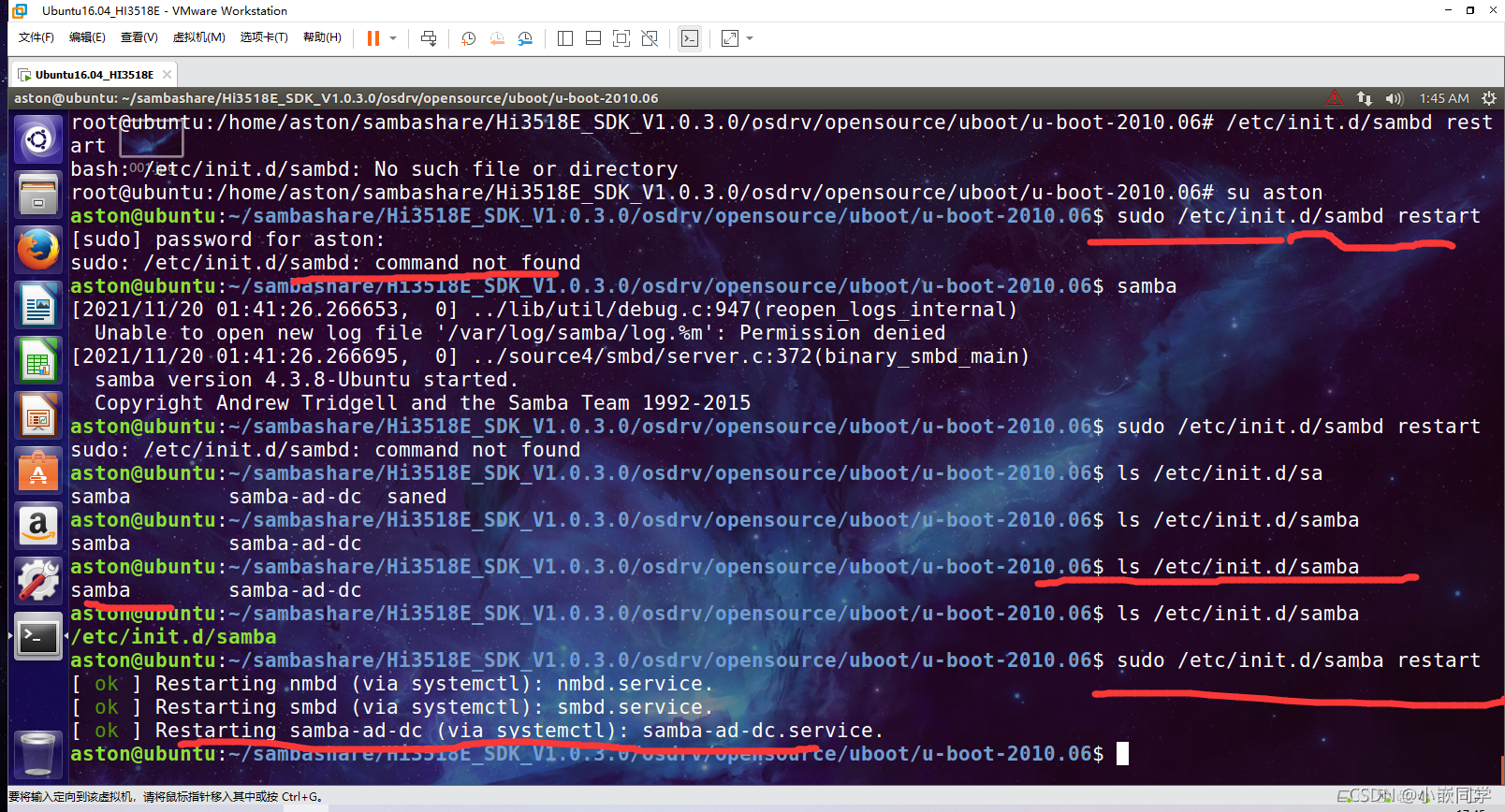Open Ubuntu dash search launcher
The image size is (1505, 812).
click(x=38, y=140)
